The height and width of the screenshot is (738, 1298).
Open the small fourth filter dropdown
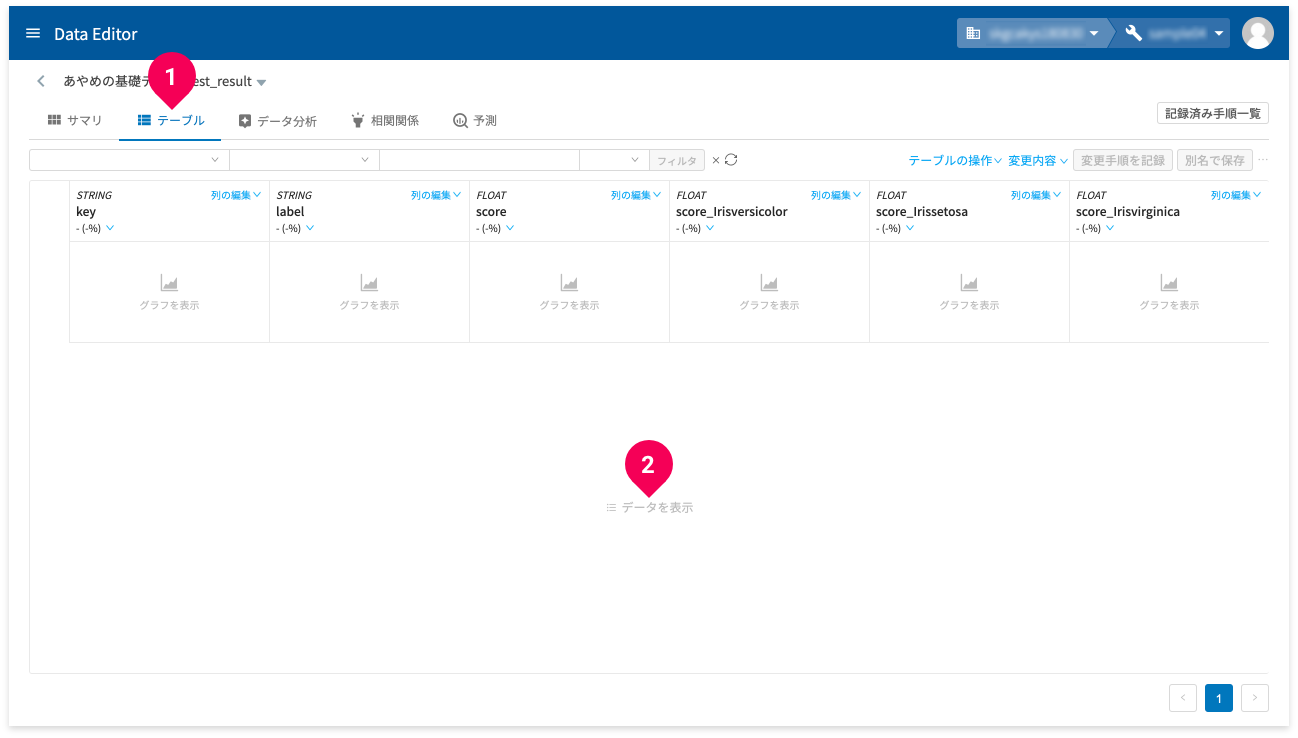tap(614, 160)
